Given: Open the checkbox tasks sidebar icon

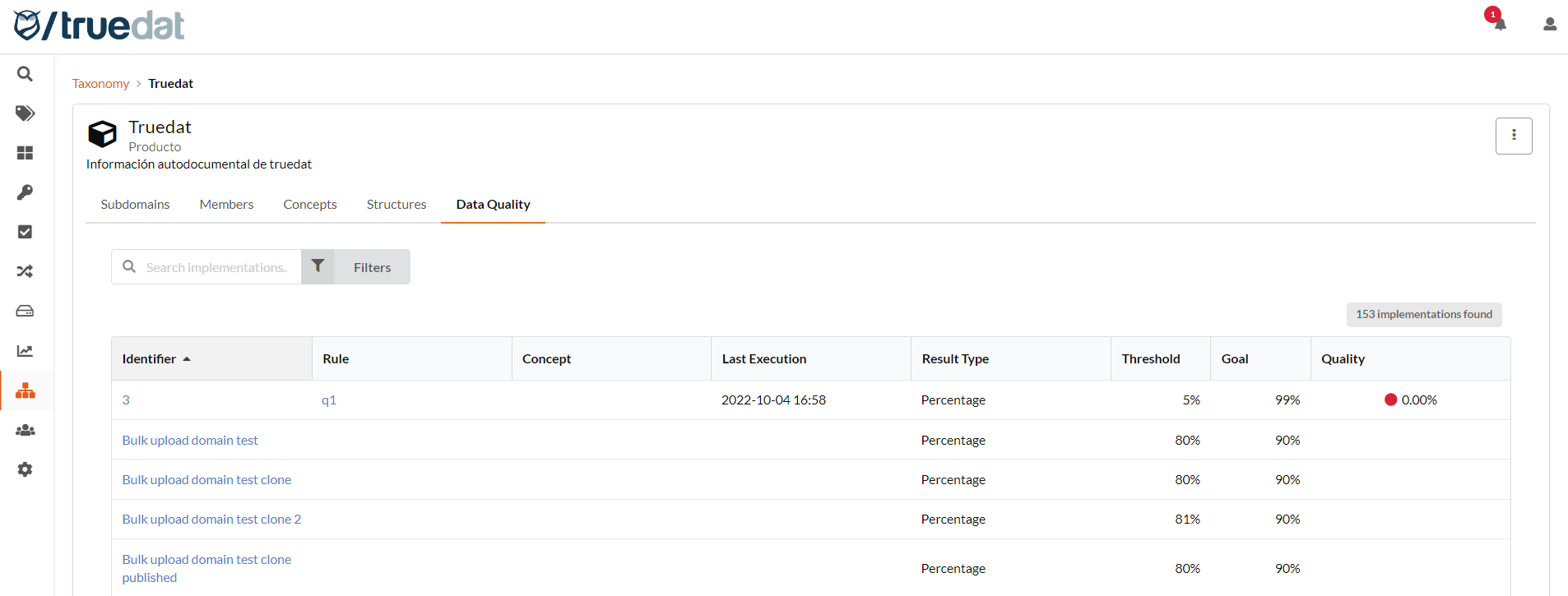Looking at the screenshot, I should pyautogui.click(x=26, y=232).
